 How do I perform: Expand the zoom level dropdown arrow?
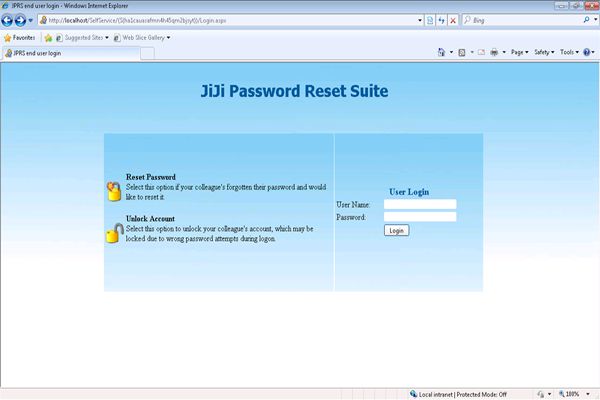[x=588, y=394]
